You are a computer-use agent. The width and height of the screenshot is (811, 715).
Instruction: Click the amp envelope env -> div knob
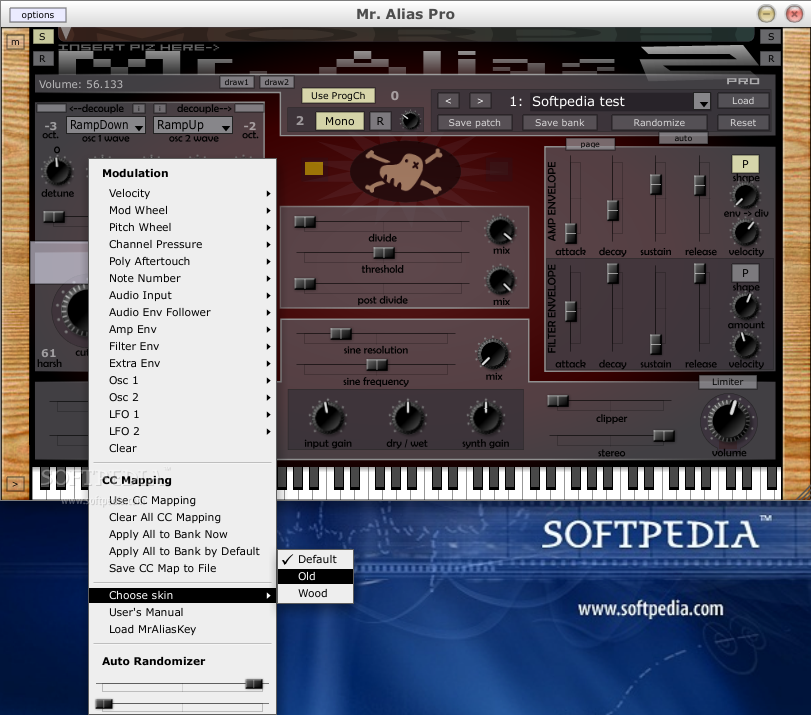(745, 196)
